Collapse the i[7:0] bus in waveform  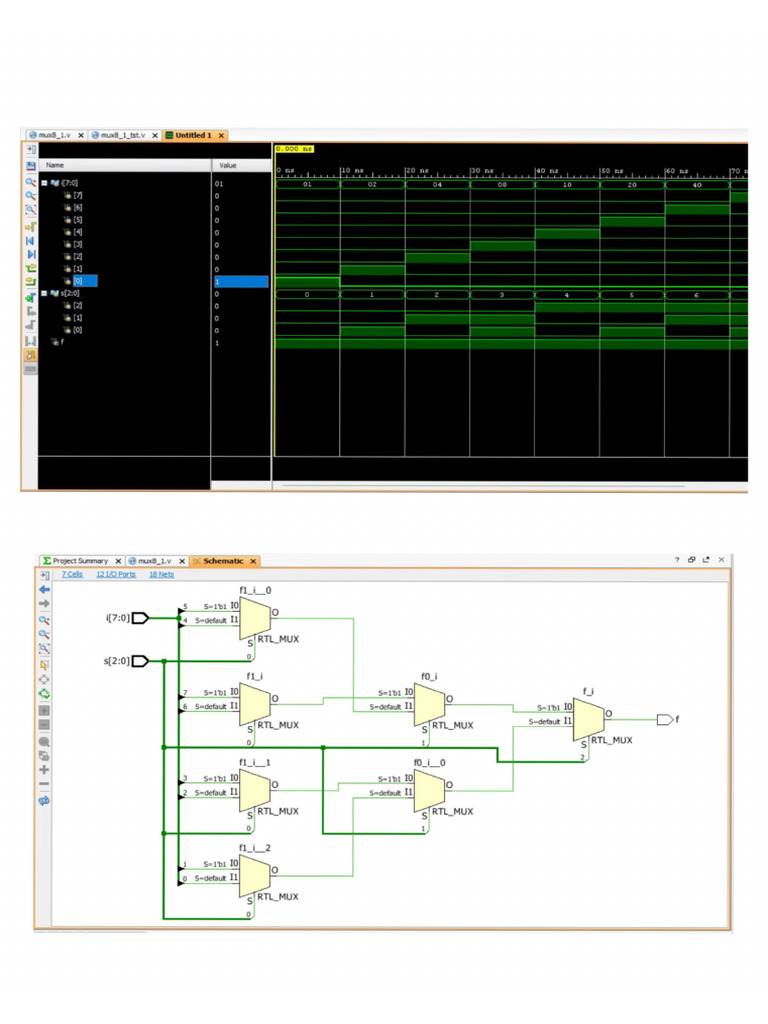tap(44, 184)
